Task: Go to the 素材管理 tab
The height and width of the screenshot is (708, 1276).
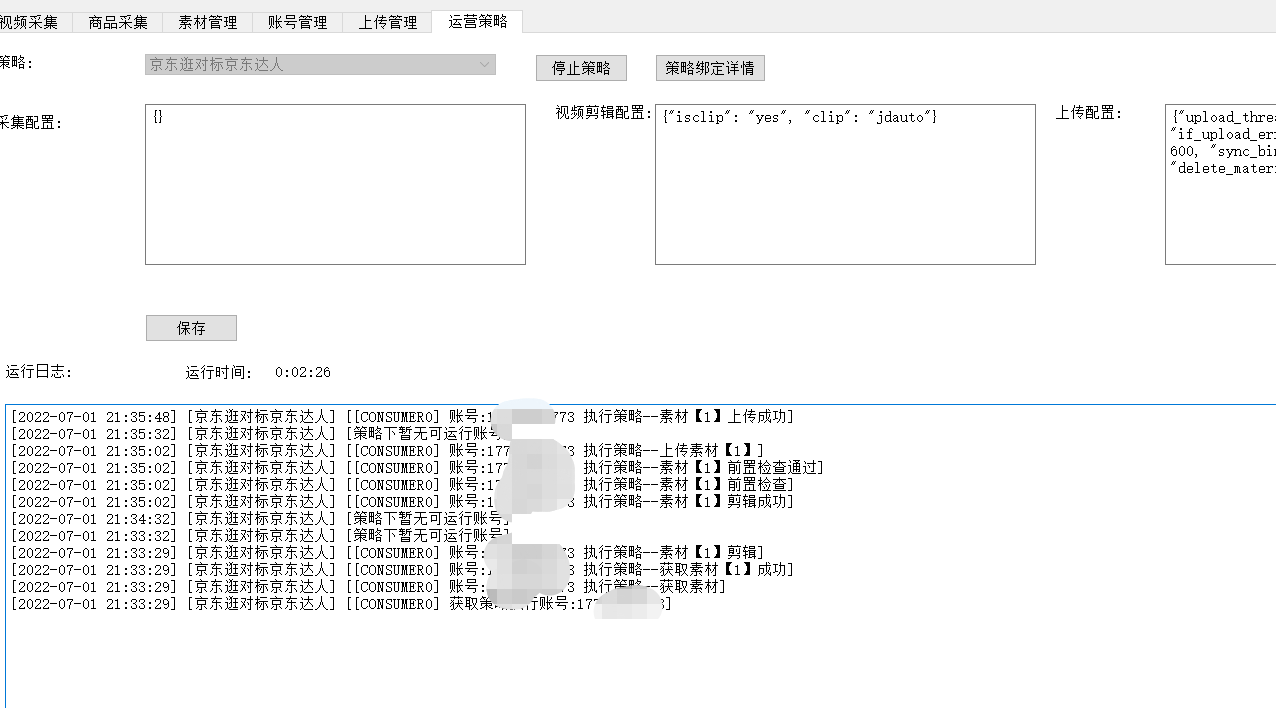Action: tap(208, 22)
